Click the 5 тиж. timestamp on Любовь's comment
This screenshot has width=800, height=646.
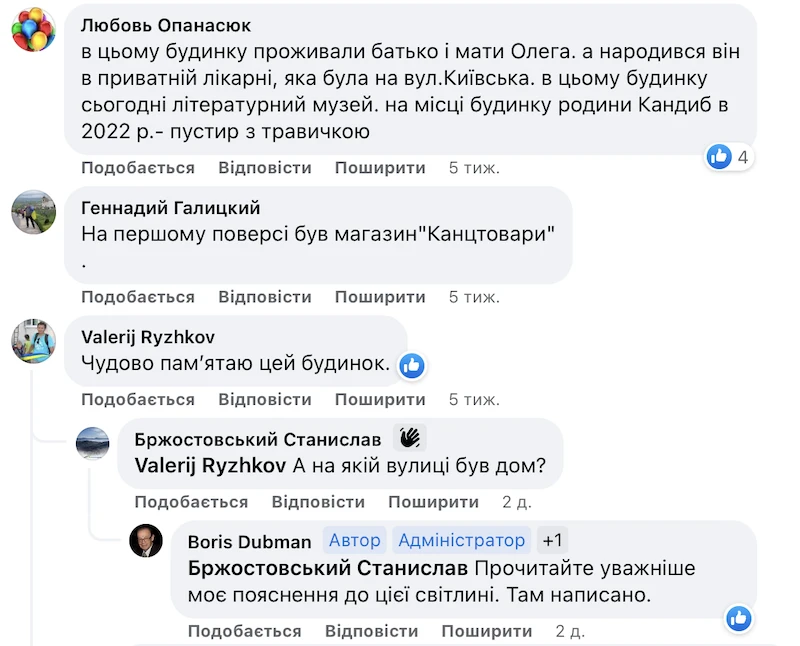tap(474, 168)
